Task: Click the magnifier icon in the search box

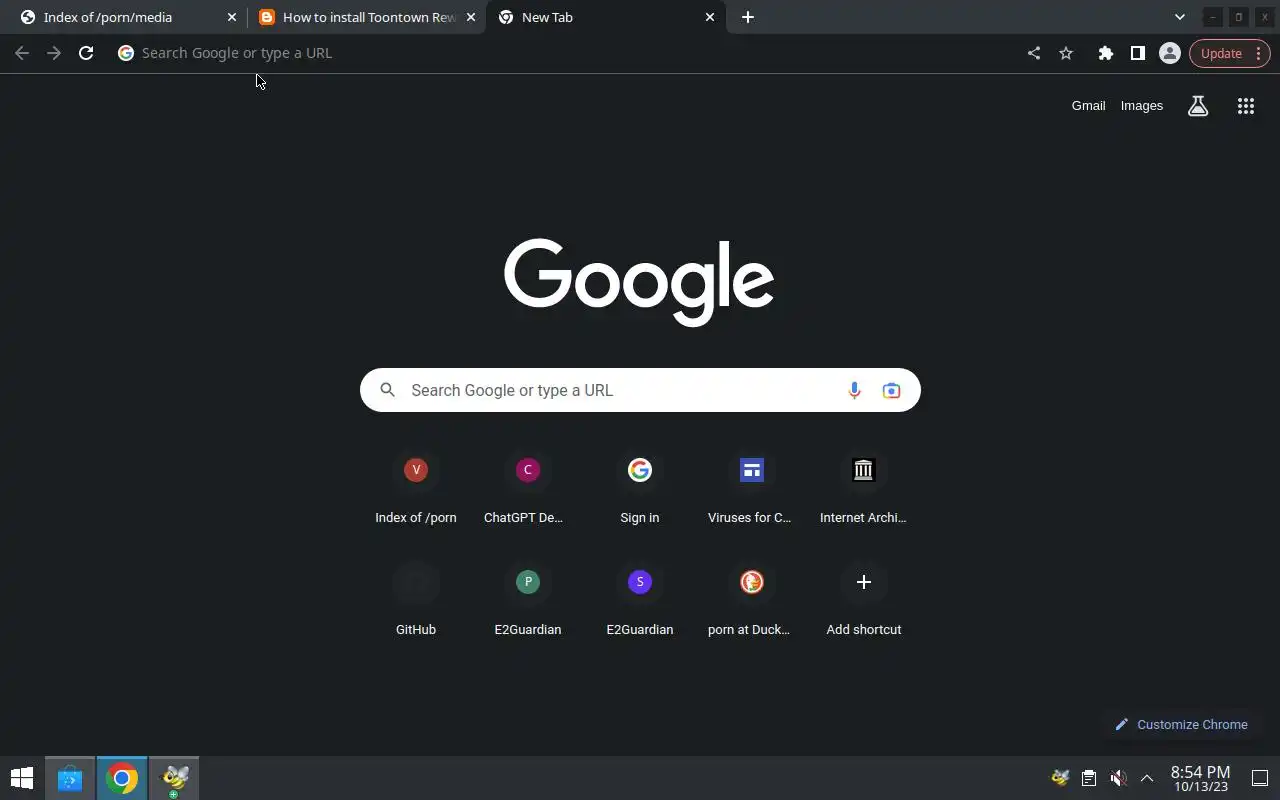Action: 388,390
